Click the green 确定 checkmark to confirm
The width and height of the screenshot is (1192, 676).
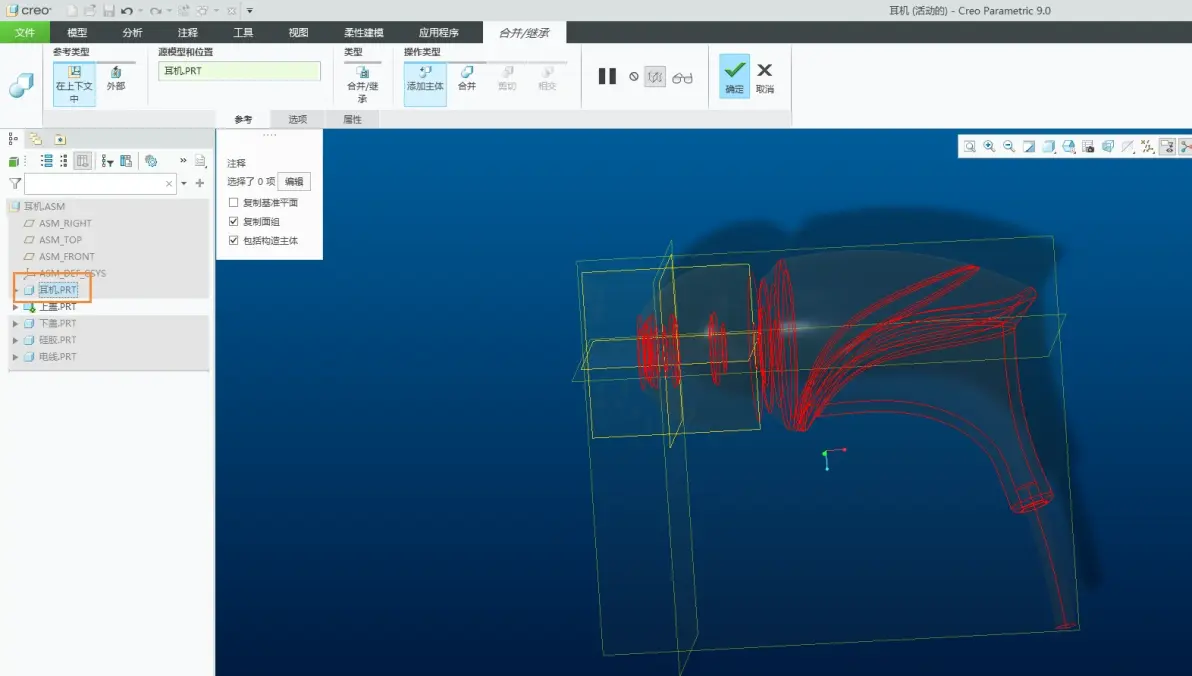click(x=734, y=75)
